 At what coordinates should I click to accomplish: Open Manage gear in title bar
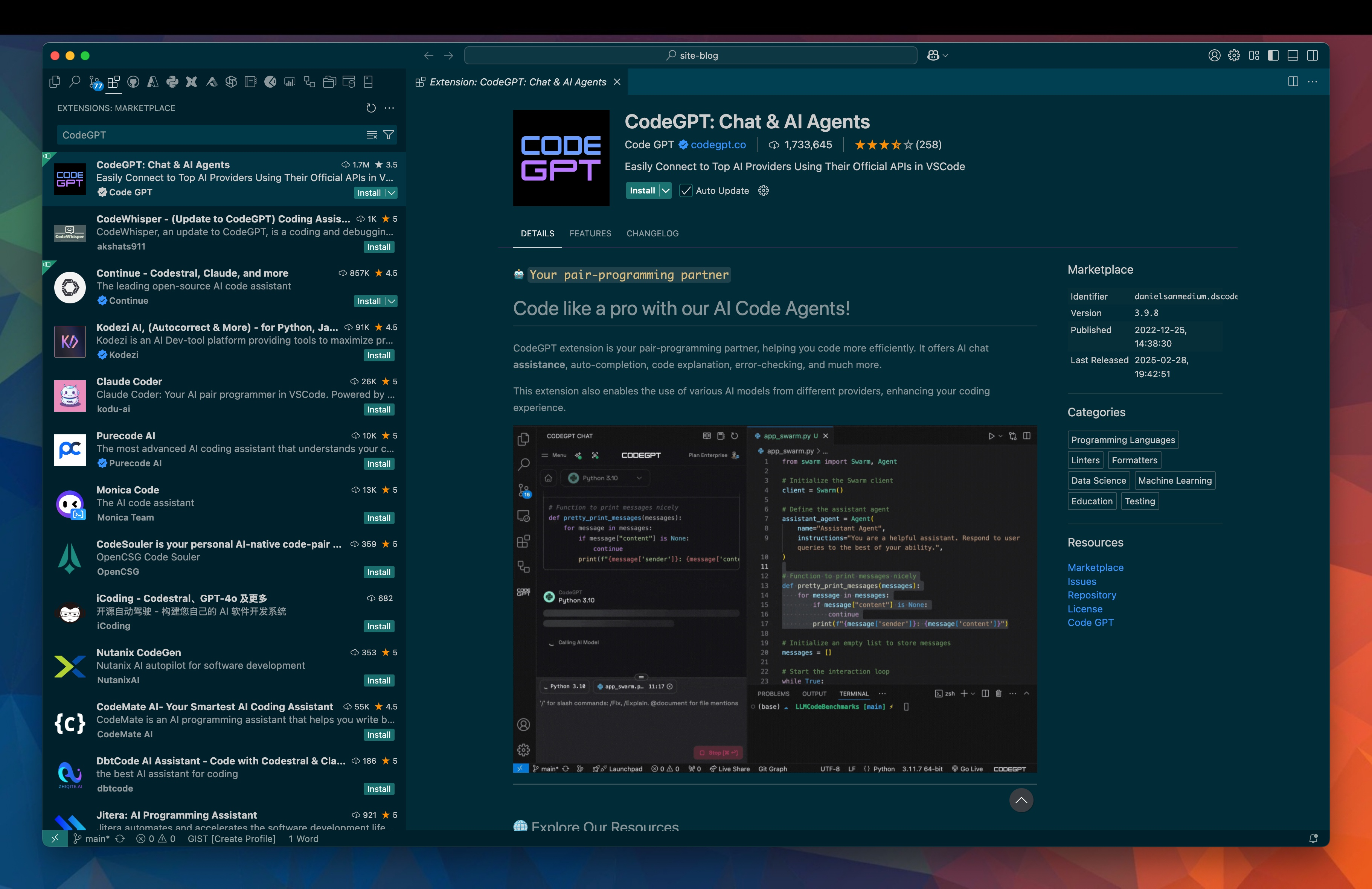1234,55
